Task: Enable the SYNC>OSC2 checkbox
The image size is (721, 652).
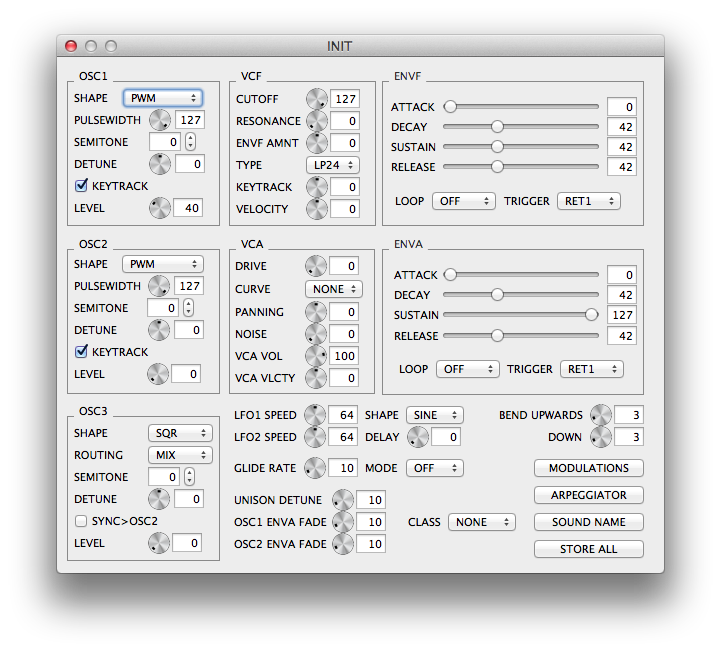Action: (81, 521)
